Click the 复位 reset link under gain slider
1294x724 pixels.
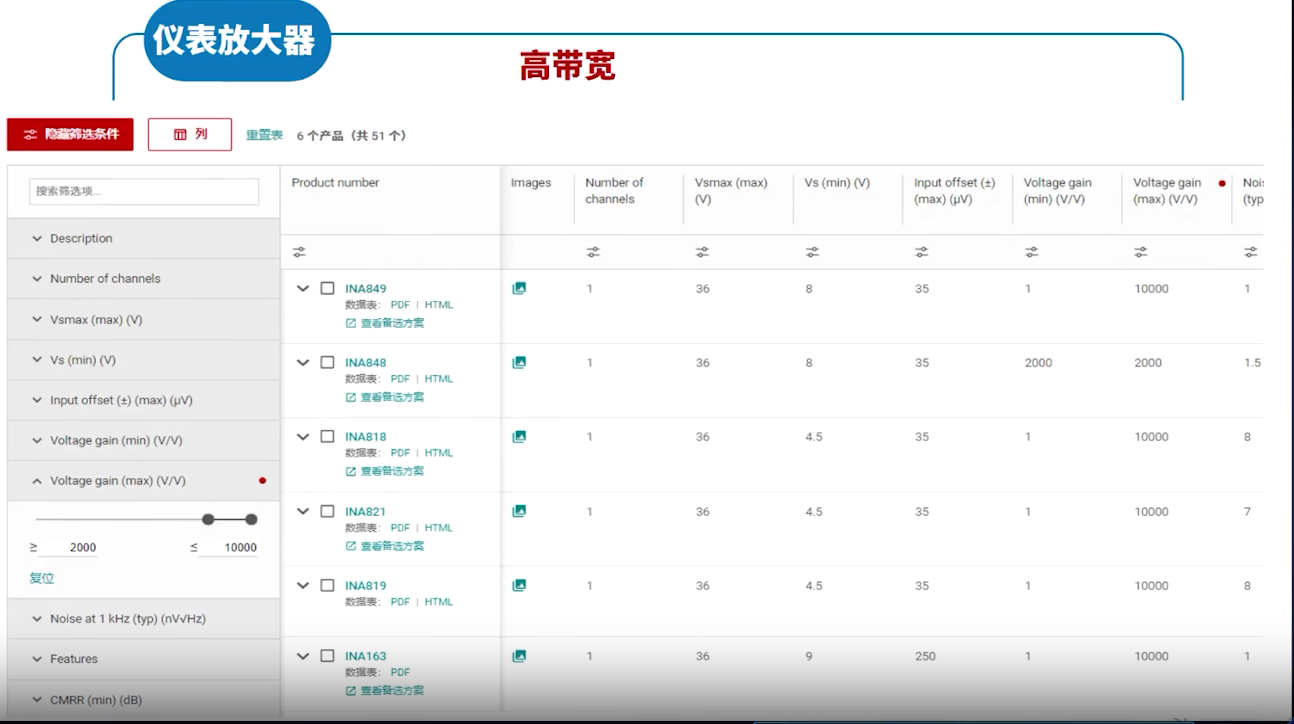coord(42,578)
